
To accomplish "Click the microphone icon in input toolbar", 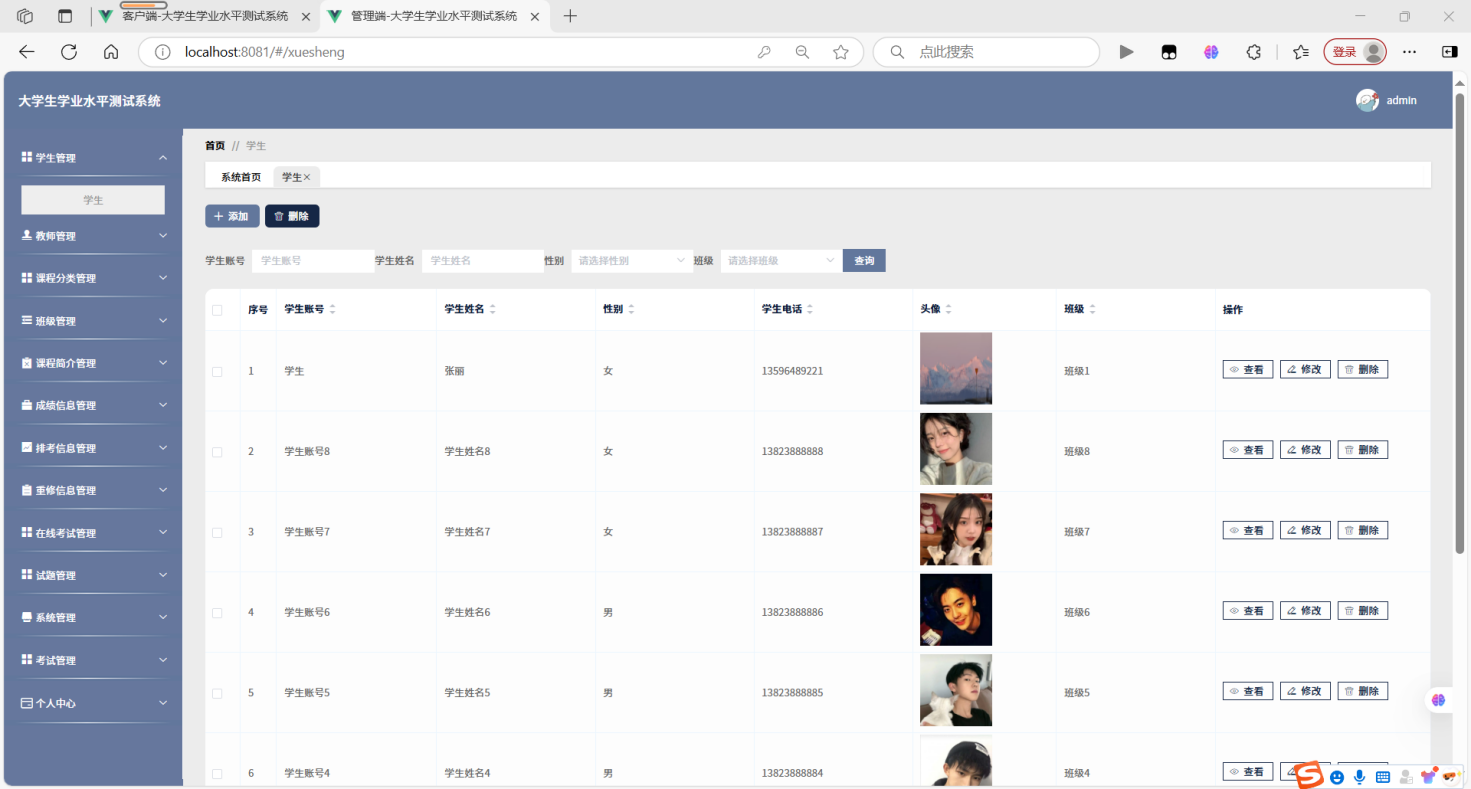I will click(x=1360, y=777).
